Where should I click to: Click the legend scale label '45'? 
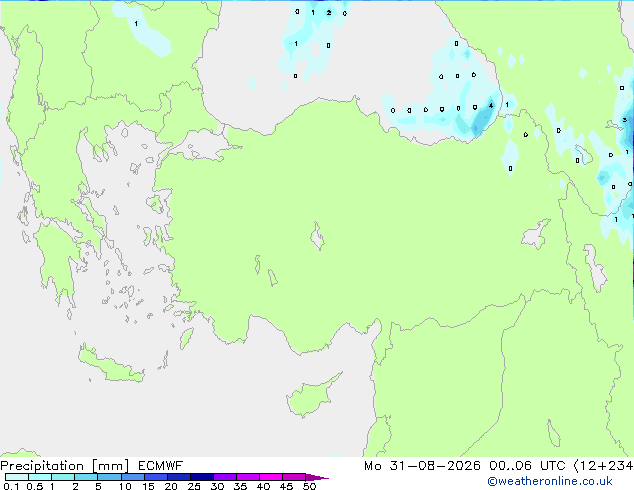click(286, 486)
